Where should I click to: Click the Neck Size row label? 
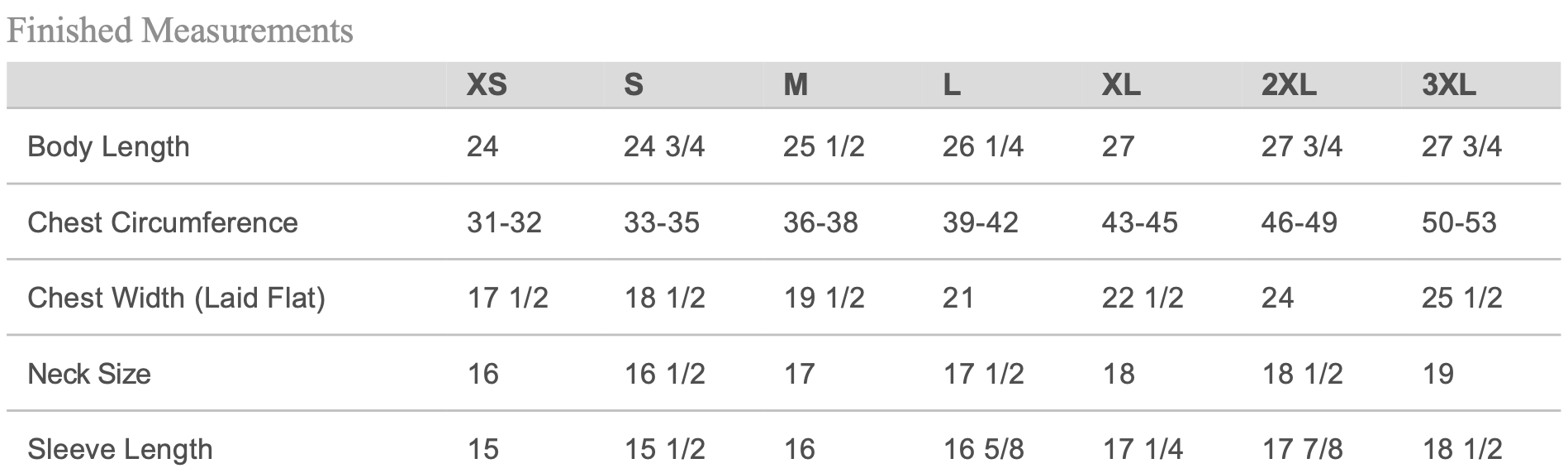(89, 374)
